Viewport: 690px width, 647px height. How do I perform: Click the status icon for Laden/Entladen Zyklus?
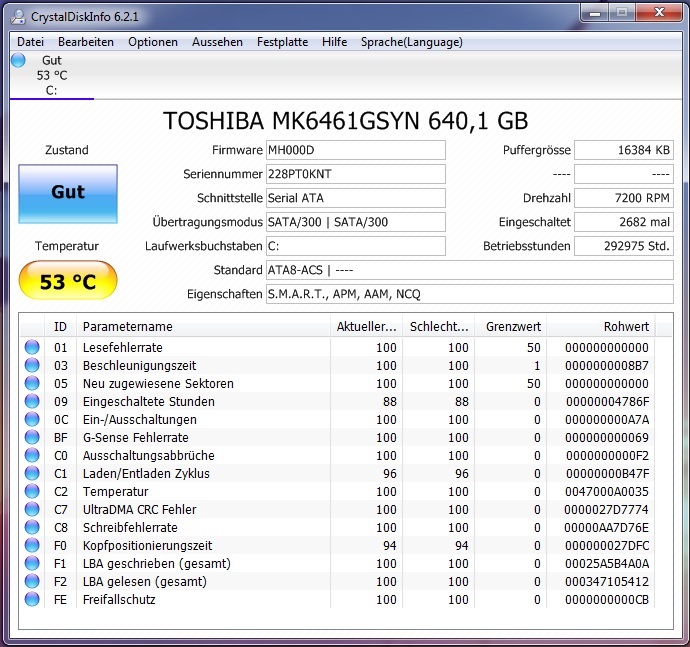[32, 474]
